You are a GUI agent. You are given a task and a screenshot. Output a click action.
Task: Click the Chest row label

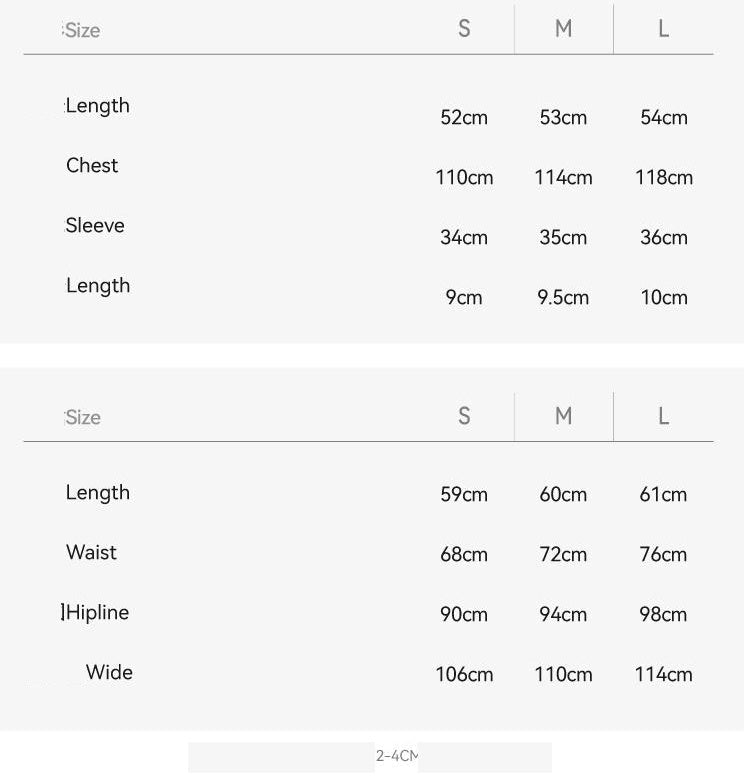point(93,166)
